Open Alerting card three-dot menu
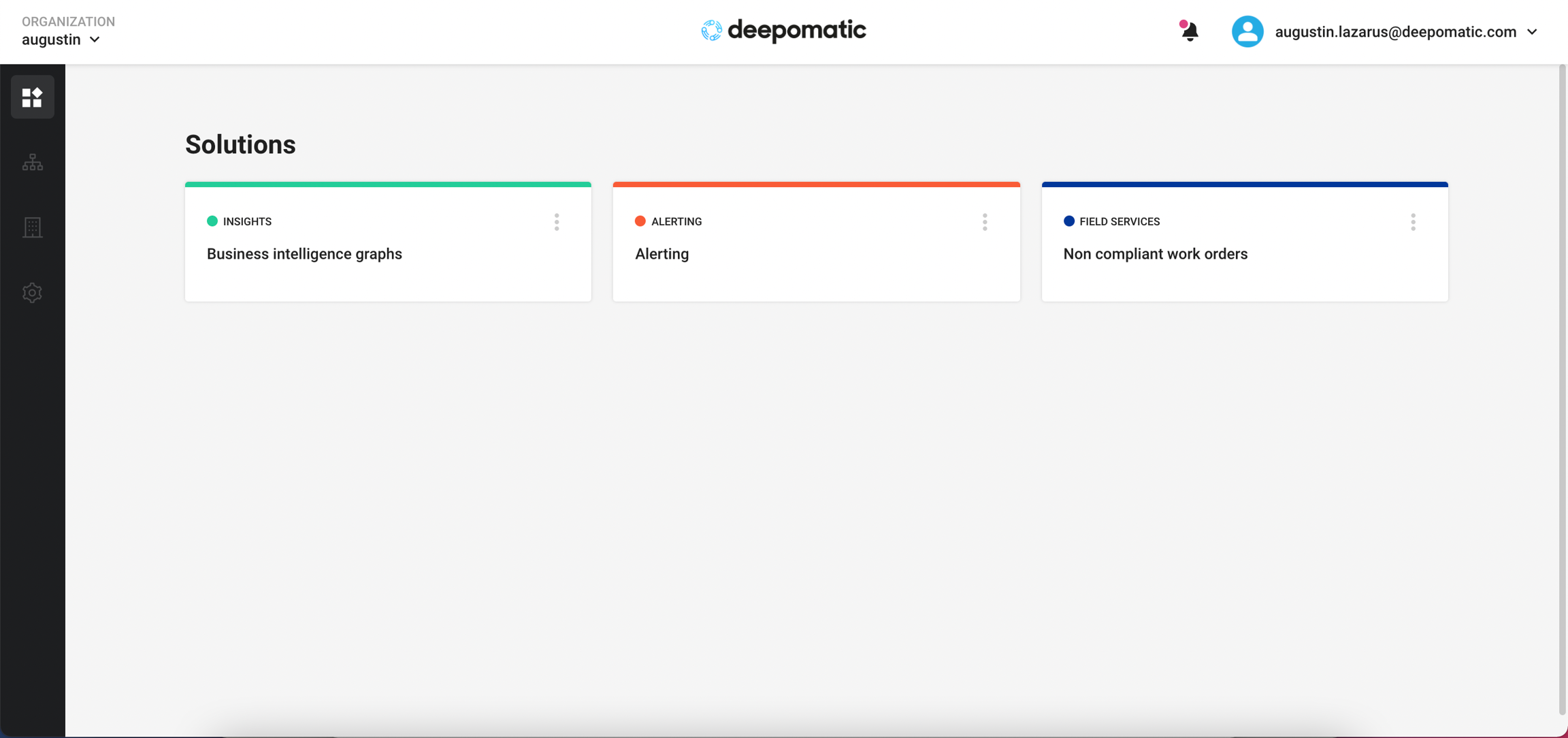 [985, 222]
